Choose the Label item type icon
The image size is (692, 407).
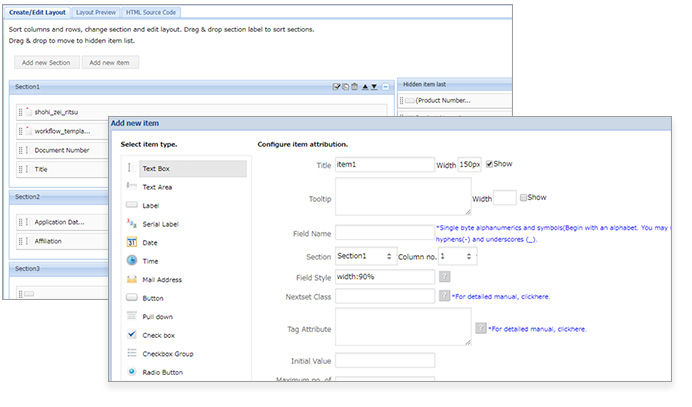pos(132,205)
